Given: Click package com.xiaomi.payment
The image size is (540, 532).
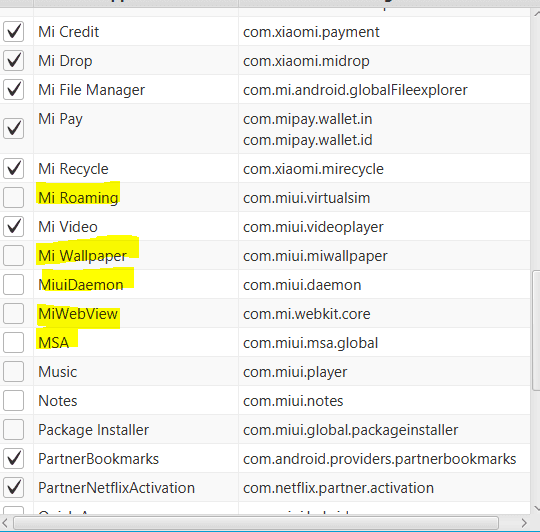Looking at the screenshot, I should 311,32.
